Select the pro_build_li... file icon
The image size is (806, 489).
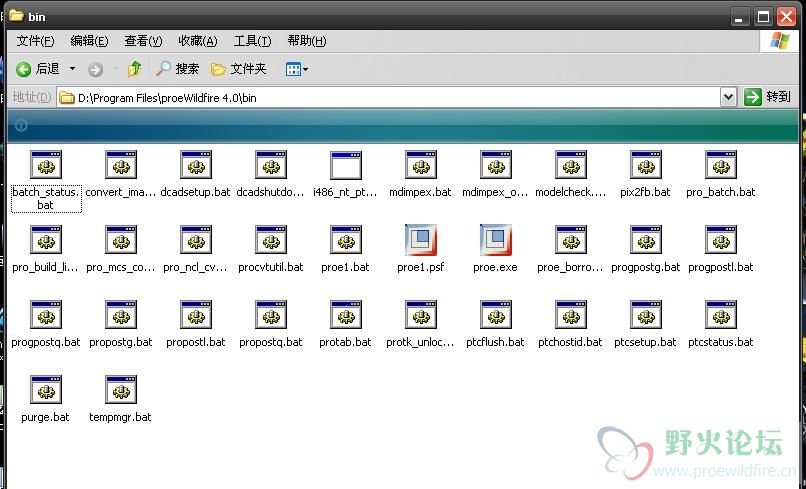(46, 240)
